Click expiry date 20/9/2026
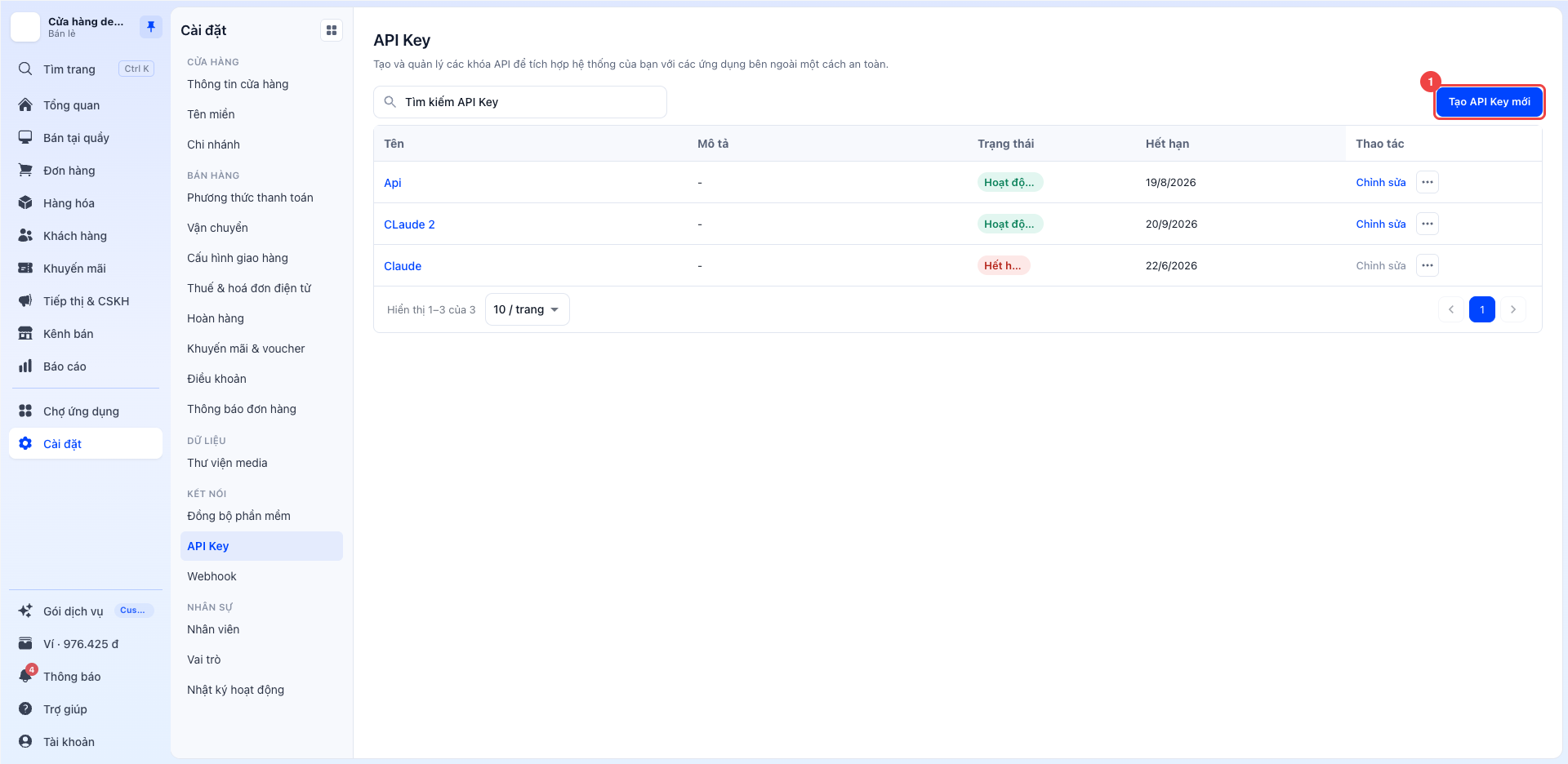The height and width of the screenshot is (764, 1568). pyautogui.click(x=1171, y=224)
